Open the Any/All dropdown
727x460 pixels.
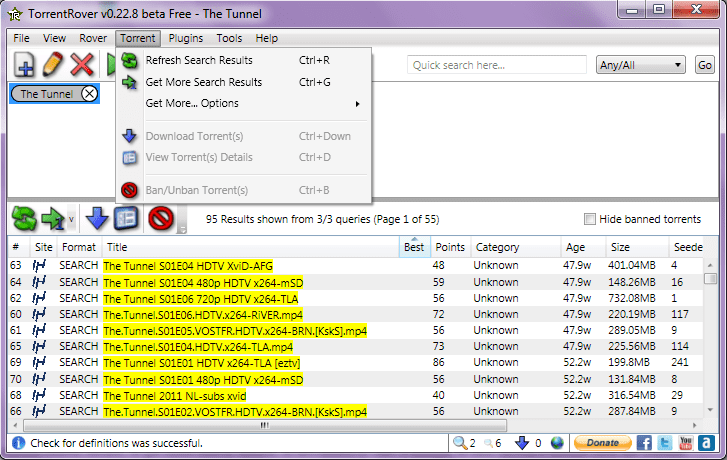click(640, 65)
